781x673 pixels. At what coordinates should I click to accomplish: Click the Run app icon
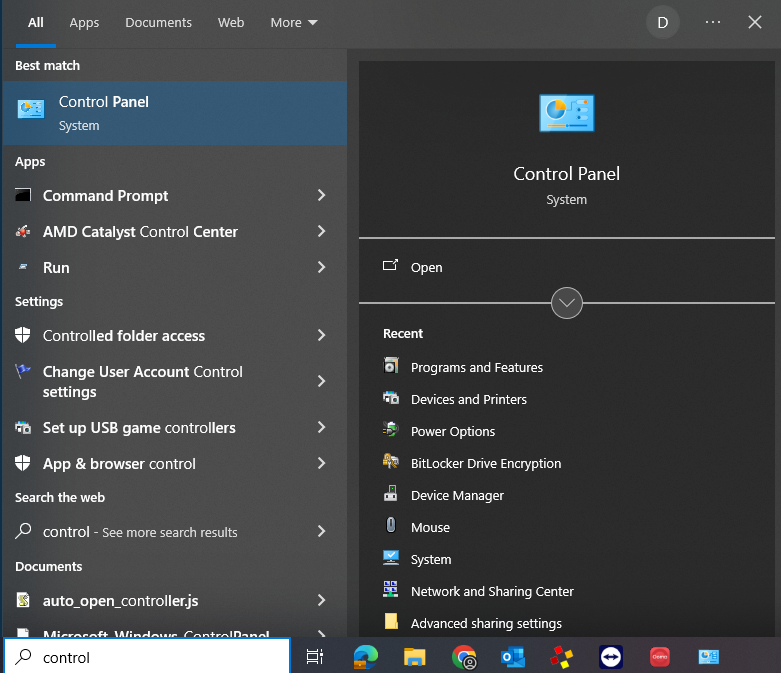click(x=23, y=267)
